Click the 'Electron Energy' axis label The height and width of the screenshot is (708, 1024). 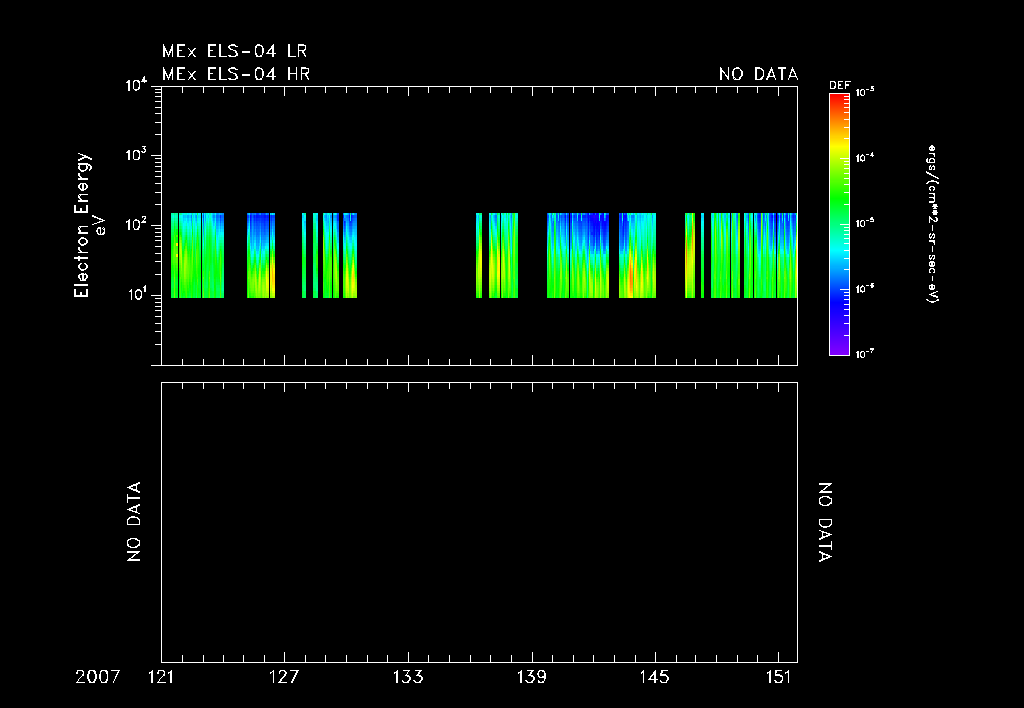pyautogui.click(x=82, y=225)
